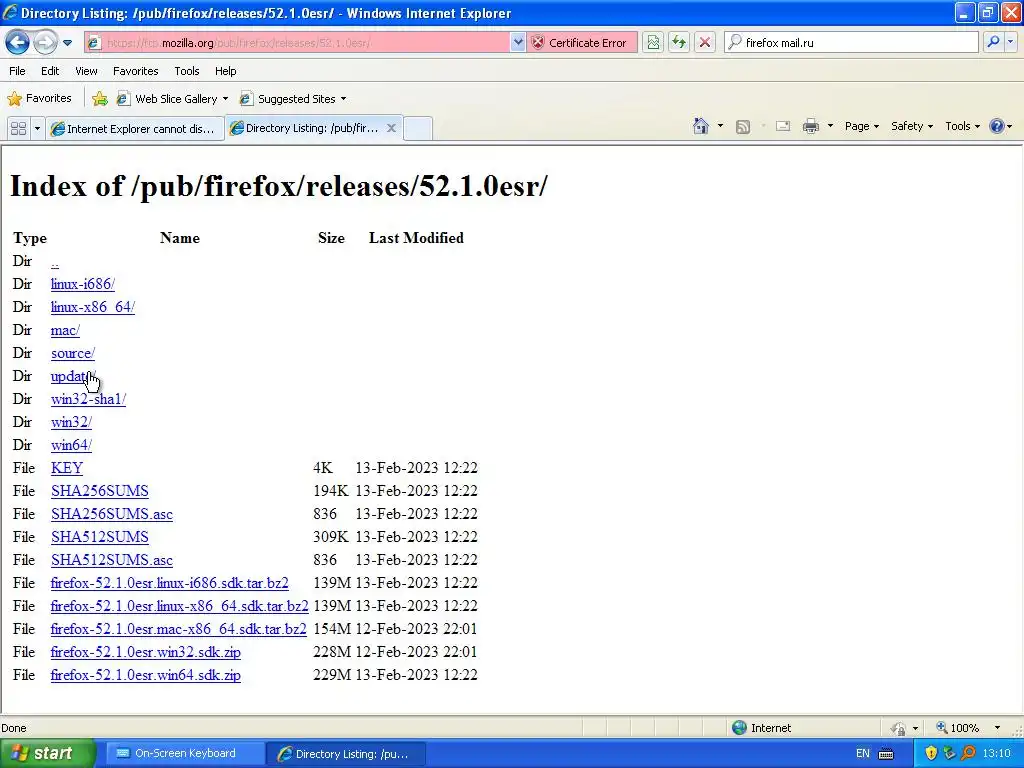Screen dimensions: 1024x768
Task: Click the Windows start button
Action: [x=47, y=754]
